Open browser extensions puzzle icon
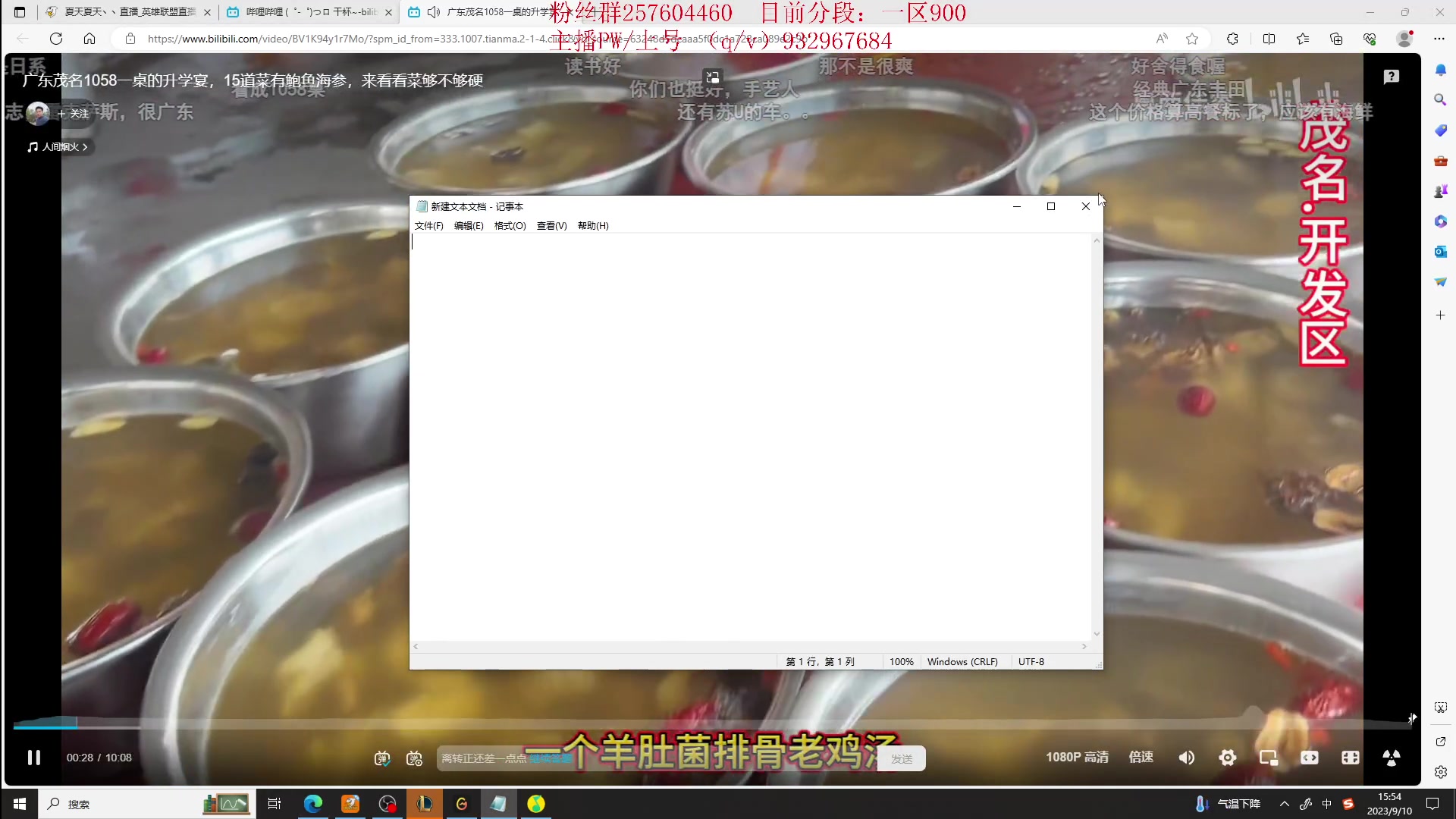The height and width of the screenshot is (819, 1456). (x=1232, y=39)
